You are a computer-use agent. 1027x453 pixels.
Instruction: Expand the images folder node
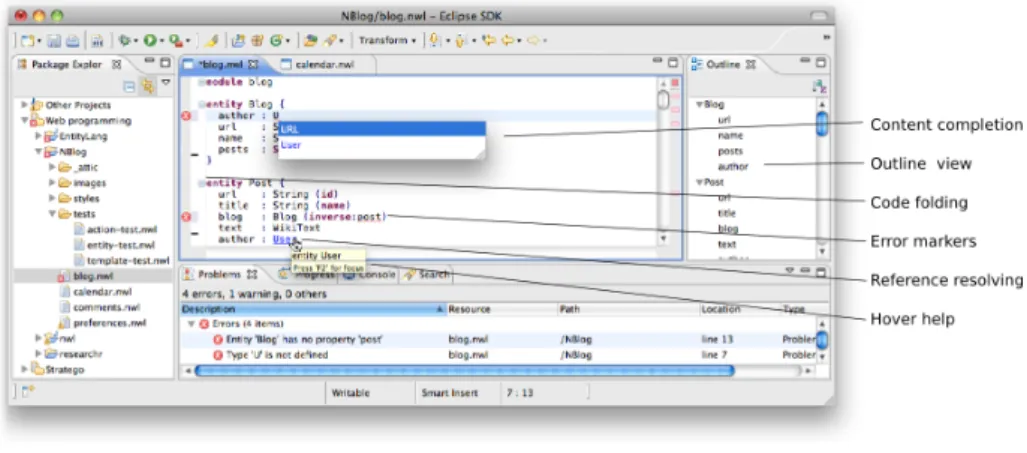(52, 183)
